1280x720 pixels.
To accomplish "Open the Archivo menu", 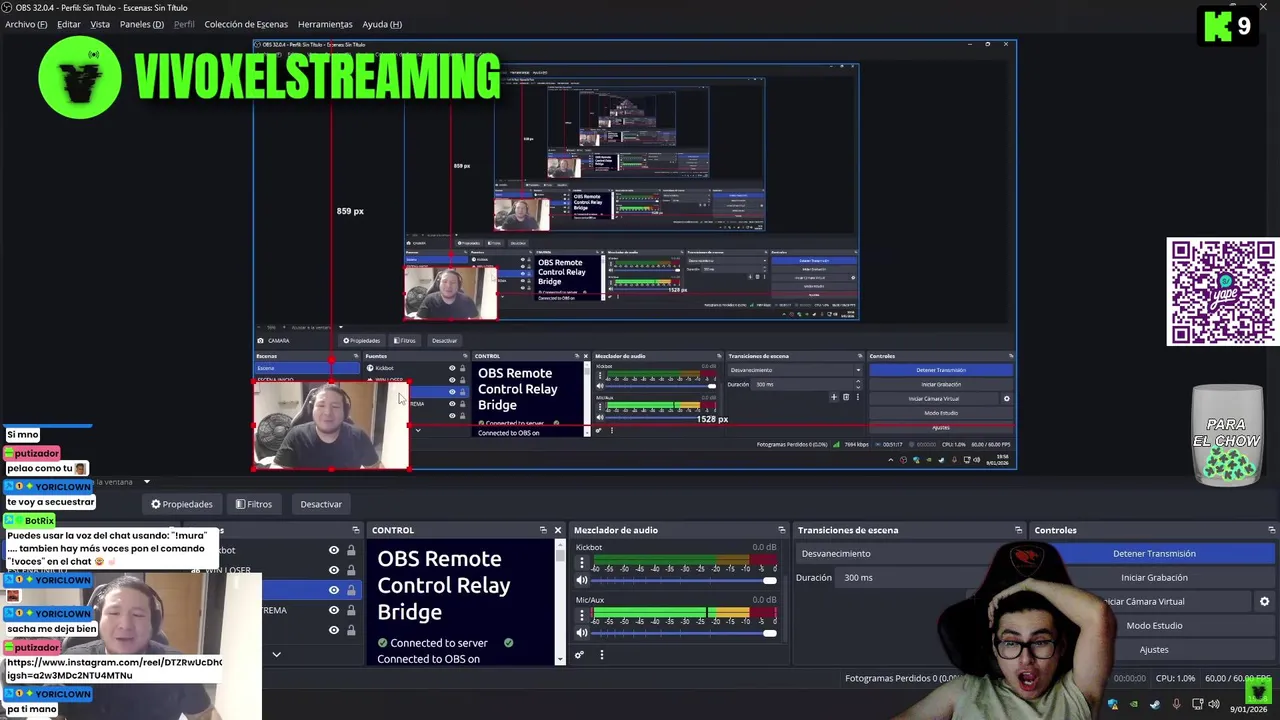I will 26,24.
